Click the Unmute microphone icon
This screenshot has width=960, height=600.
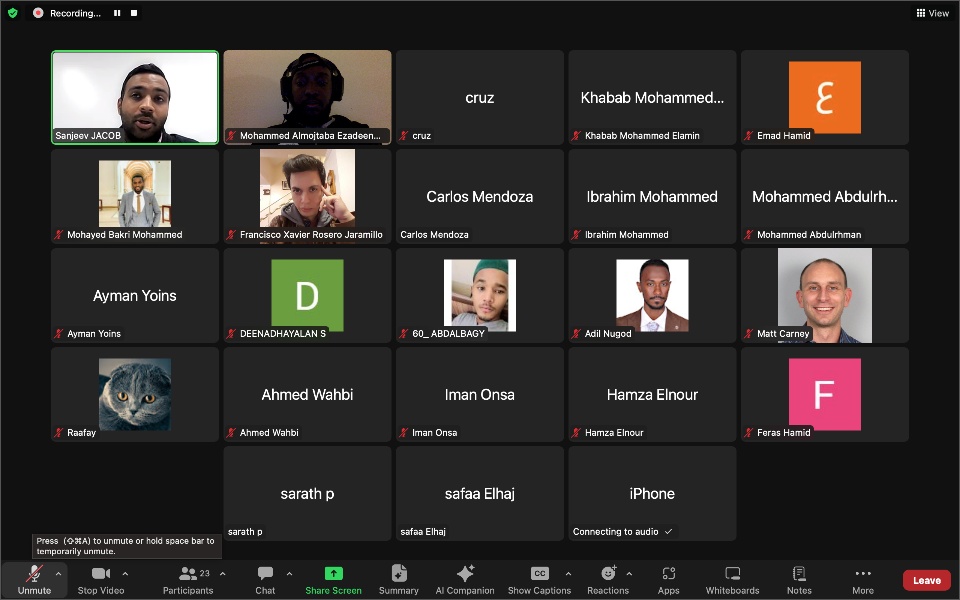(x=34, y=574)
